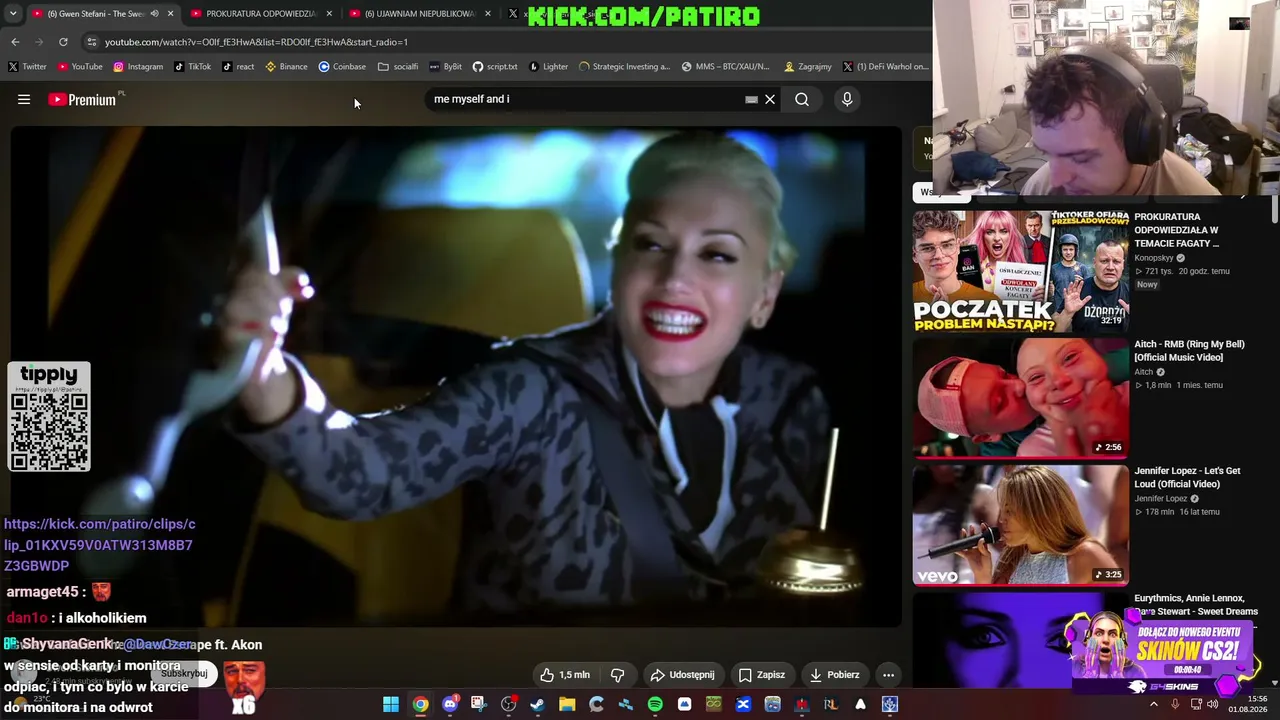Click the Aitch - RMB video title

1189,351
